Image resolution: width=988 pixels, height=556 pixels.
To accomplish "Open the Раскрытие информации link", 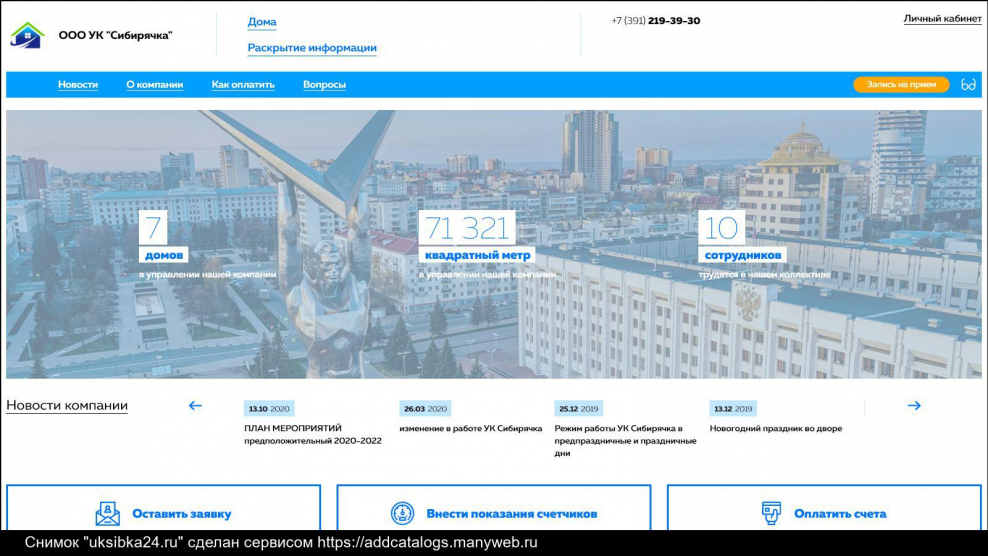I will pyautogui.click(x=312, y=48).
